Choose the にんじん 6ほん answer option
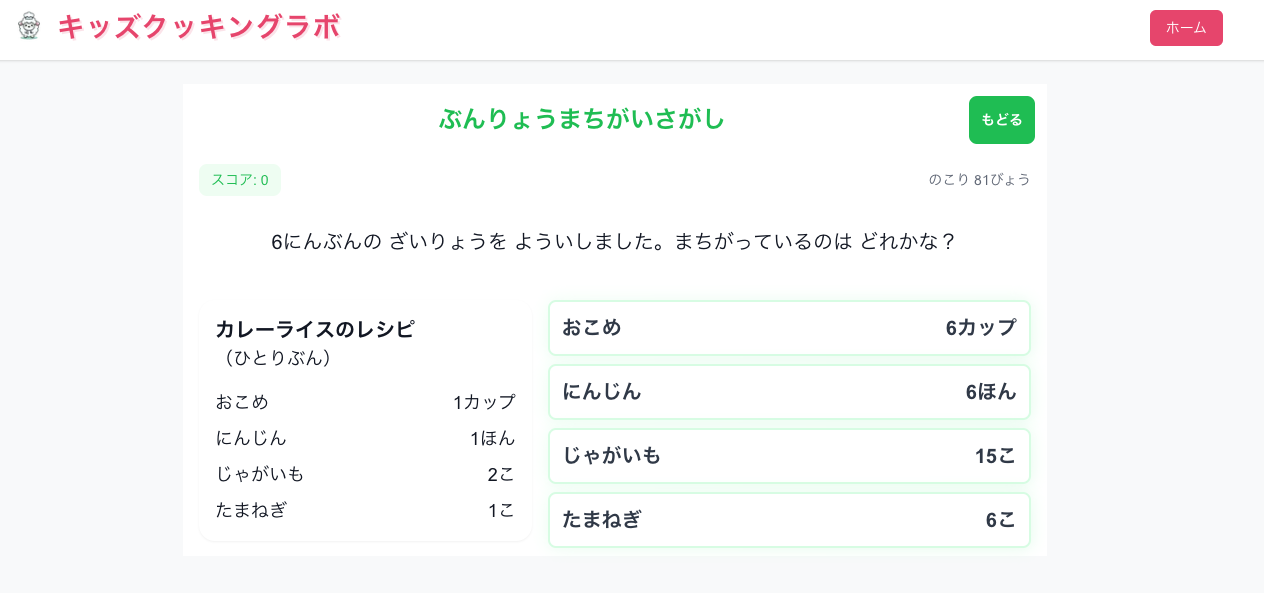This screenshot has width=1264, height=593. pyautogui.click(x=789, y=392)
